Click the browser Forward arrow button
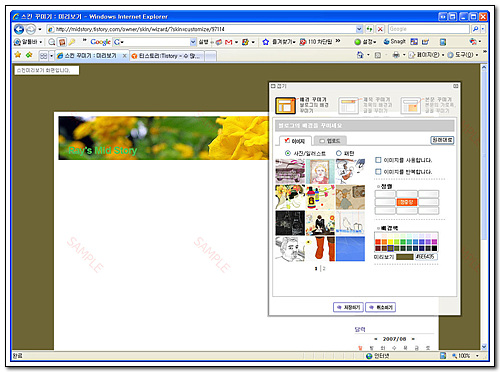This screenshot has width=500, height=372. point(31,29)
